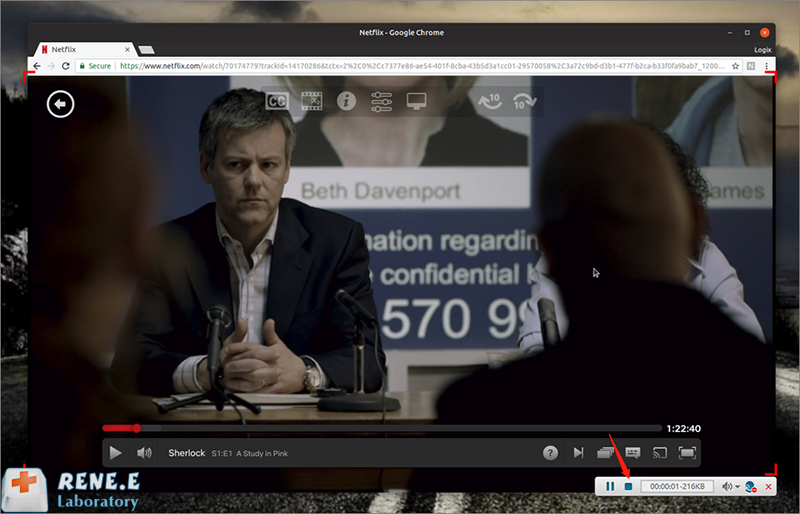This screenshot has width=800, height=514.
Task: Click the 00:00:01-216KB recording status field
Action: pos(677,486)
